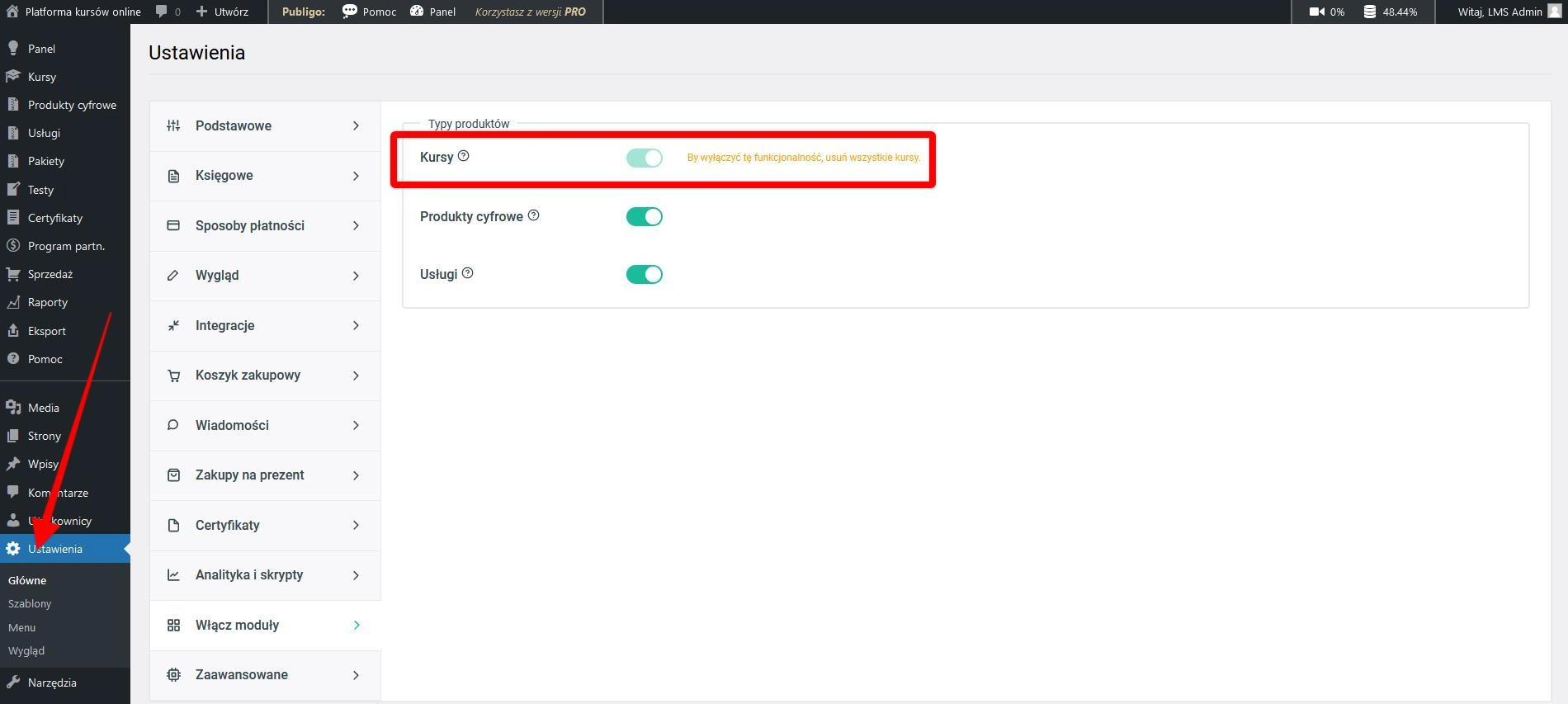The height and width of the screenshot is (704, 1568).
Task: Click the Testy pencil icon in sidebar
Action: [x=12, y=189]
